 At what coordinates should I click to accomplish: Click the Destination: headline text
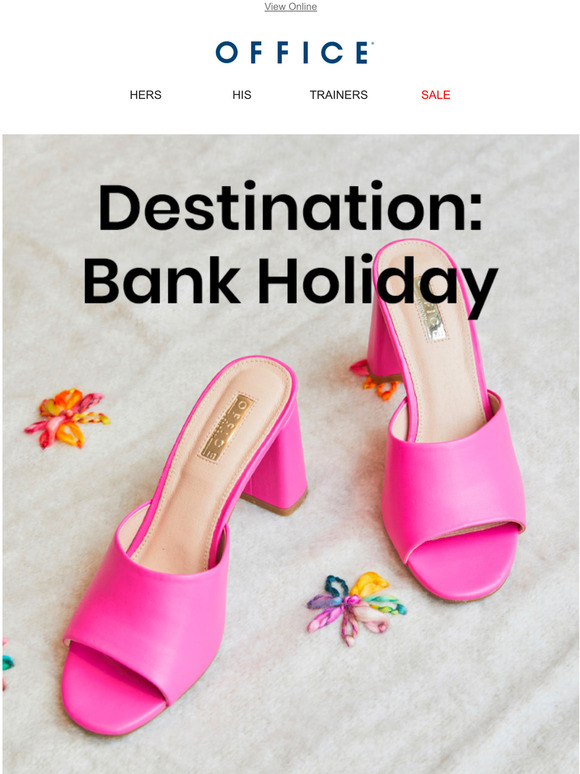[x=290, y=207]
